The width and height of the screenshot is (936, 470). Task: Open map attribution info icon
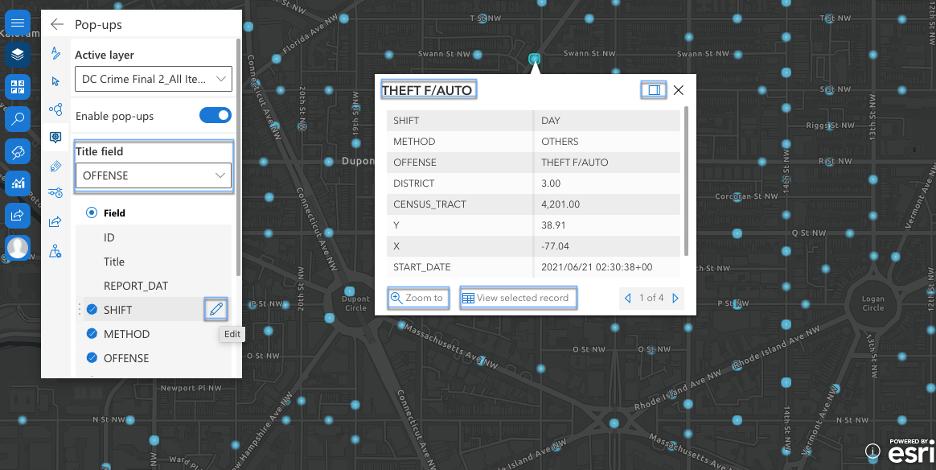(873, 451)
